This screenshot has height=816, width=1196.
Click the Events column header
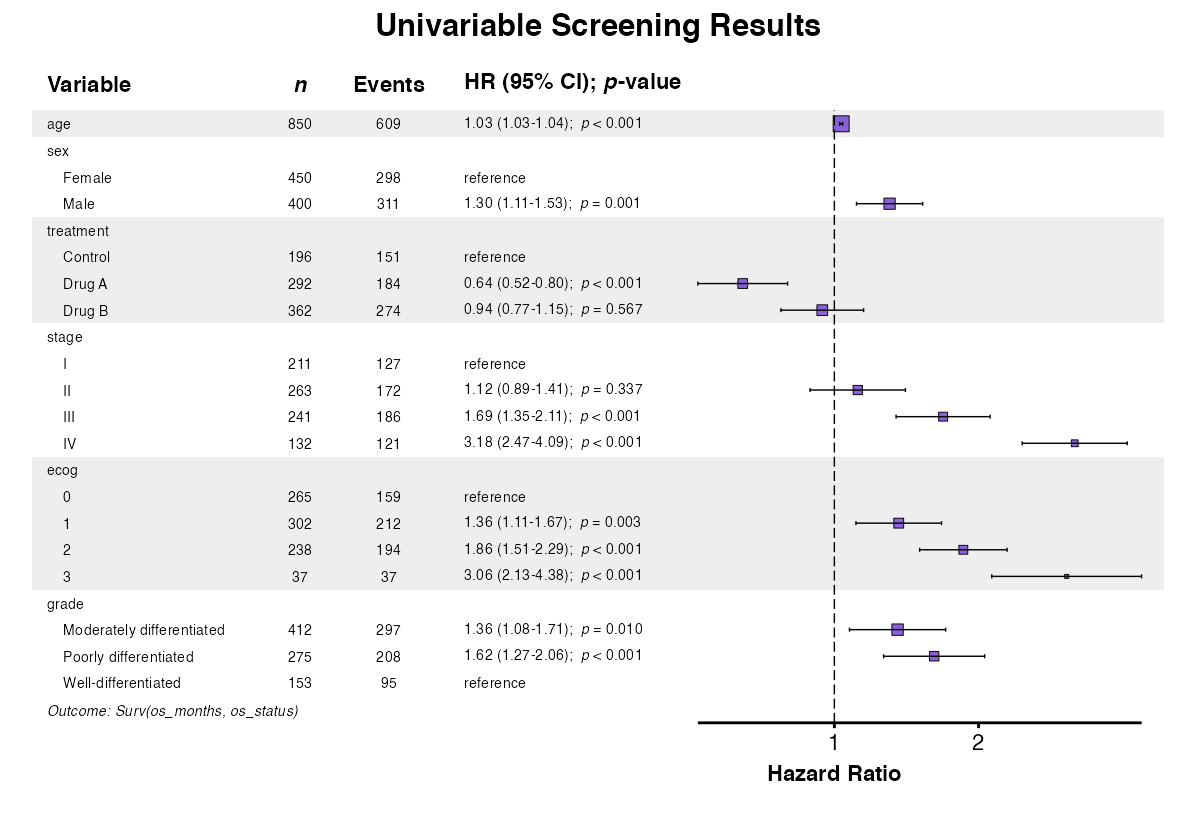[389, 85]
